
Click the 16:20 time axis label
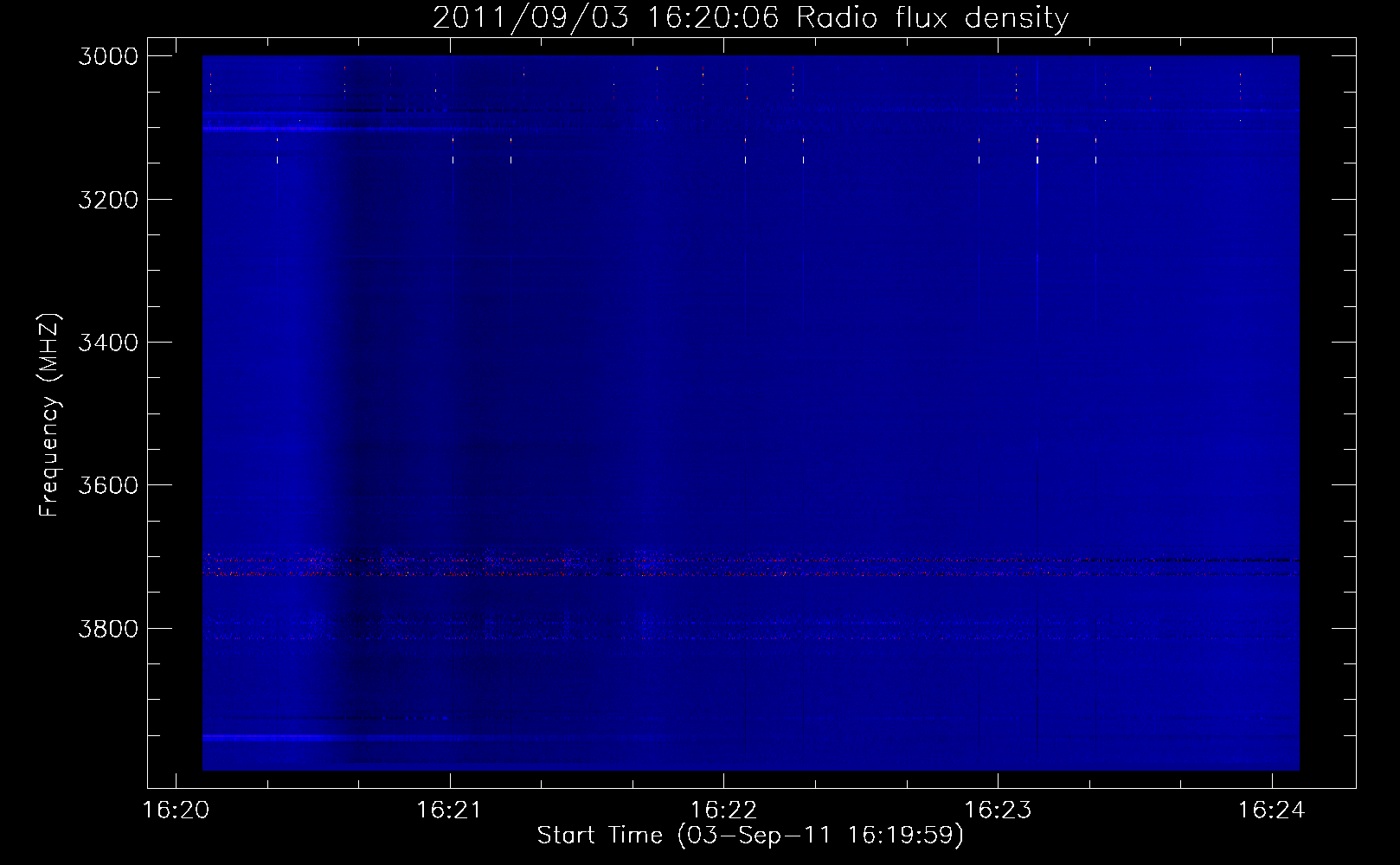(177, 811)
